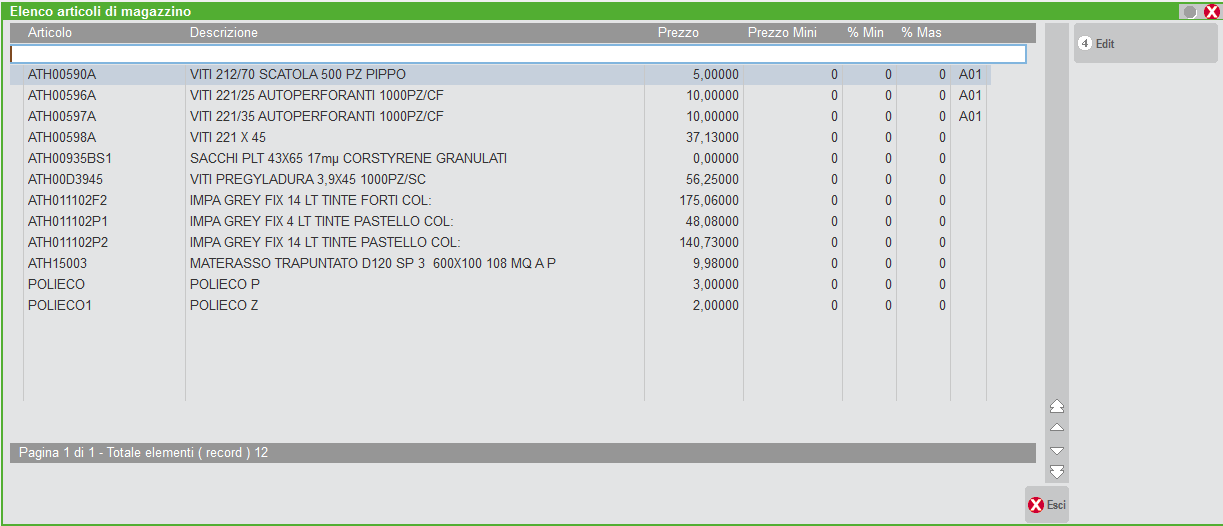Click the gray circle icon in title bar
Image resolution: width=1223 pixels, height=526 pixels.
coord(1190,12)
